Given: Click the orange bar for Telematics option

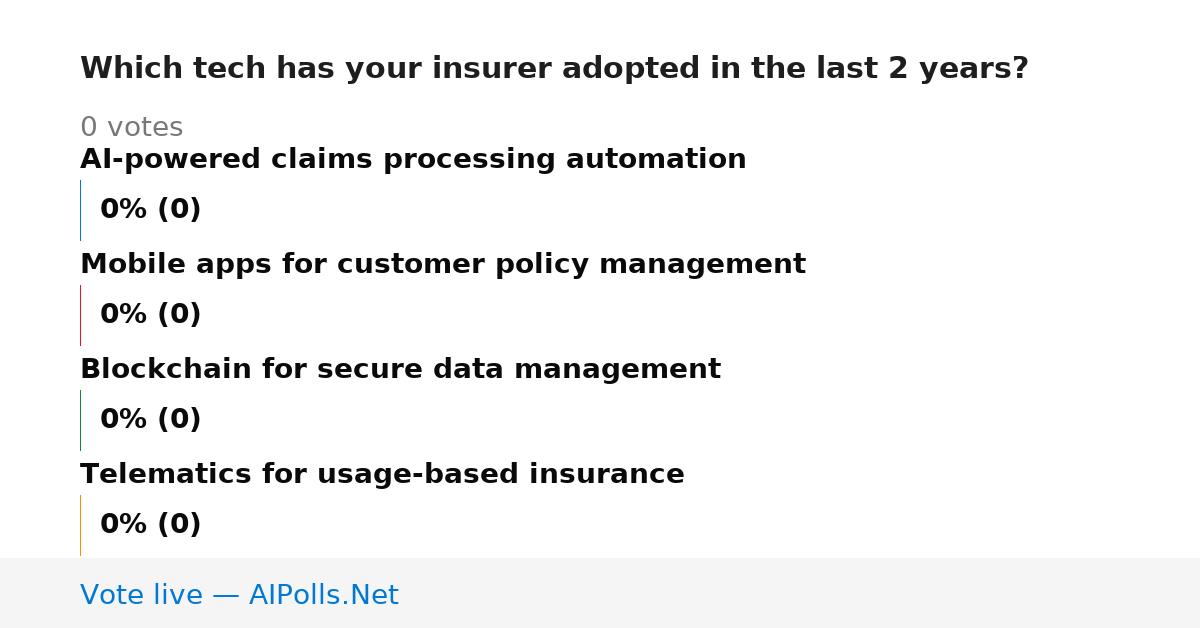Looking at the screenshot, I should coord(80,525).
